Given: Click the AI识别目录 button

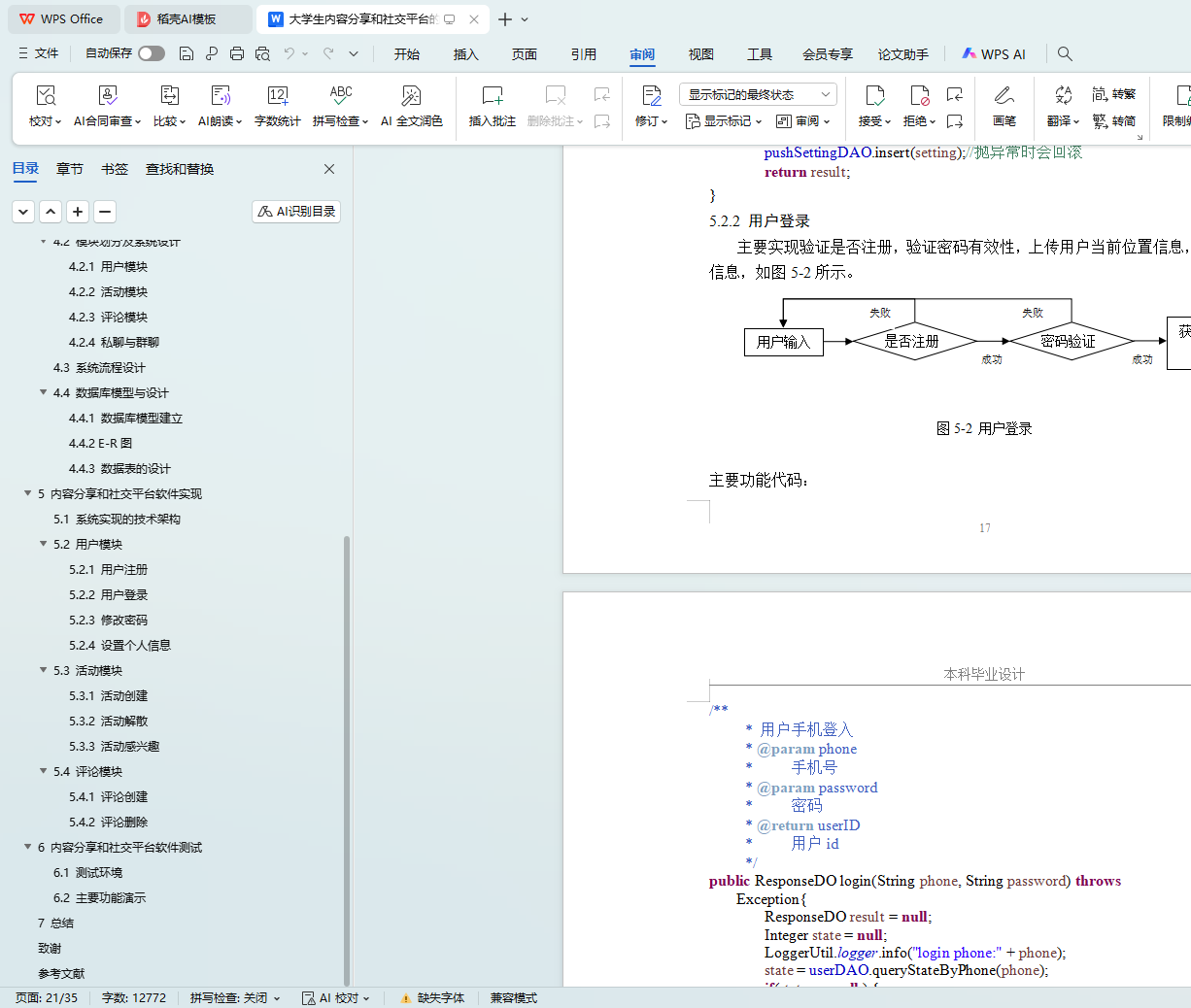Looking at the screenshot, I should pos(296,212).
